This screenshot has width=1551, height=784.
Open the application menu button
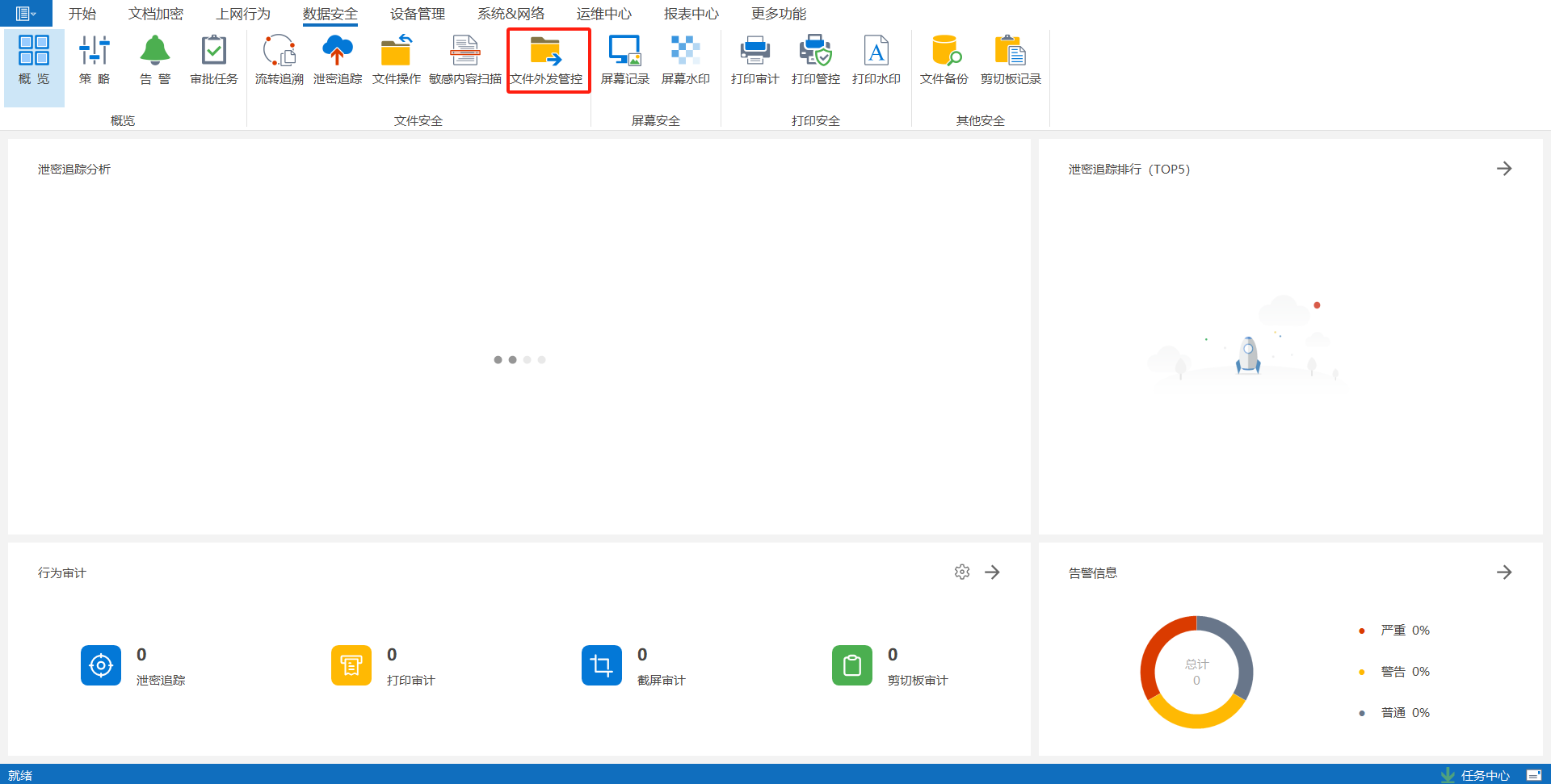26,13
